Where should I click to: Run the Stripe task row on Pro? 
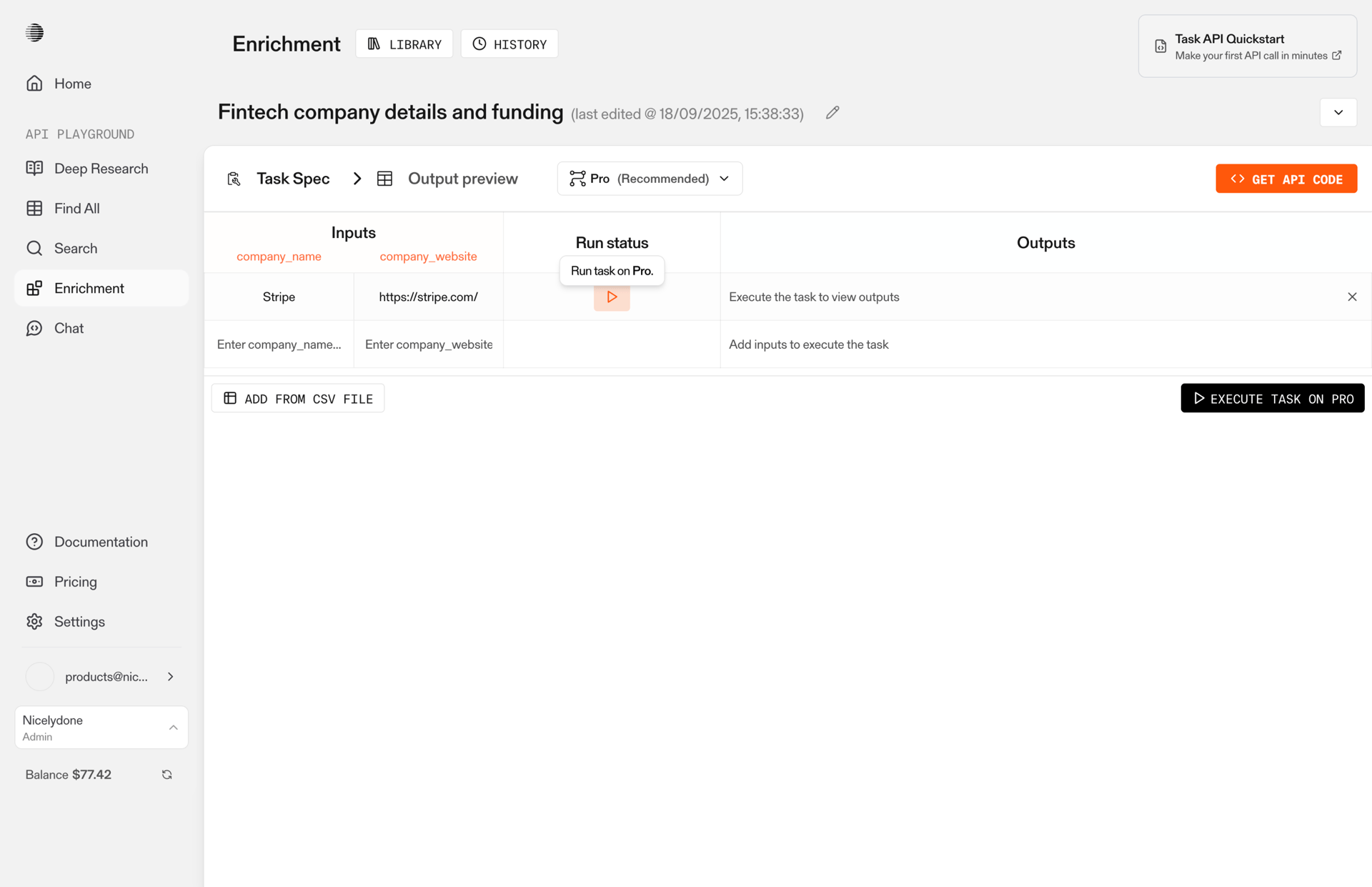[611, 297]
